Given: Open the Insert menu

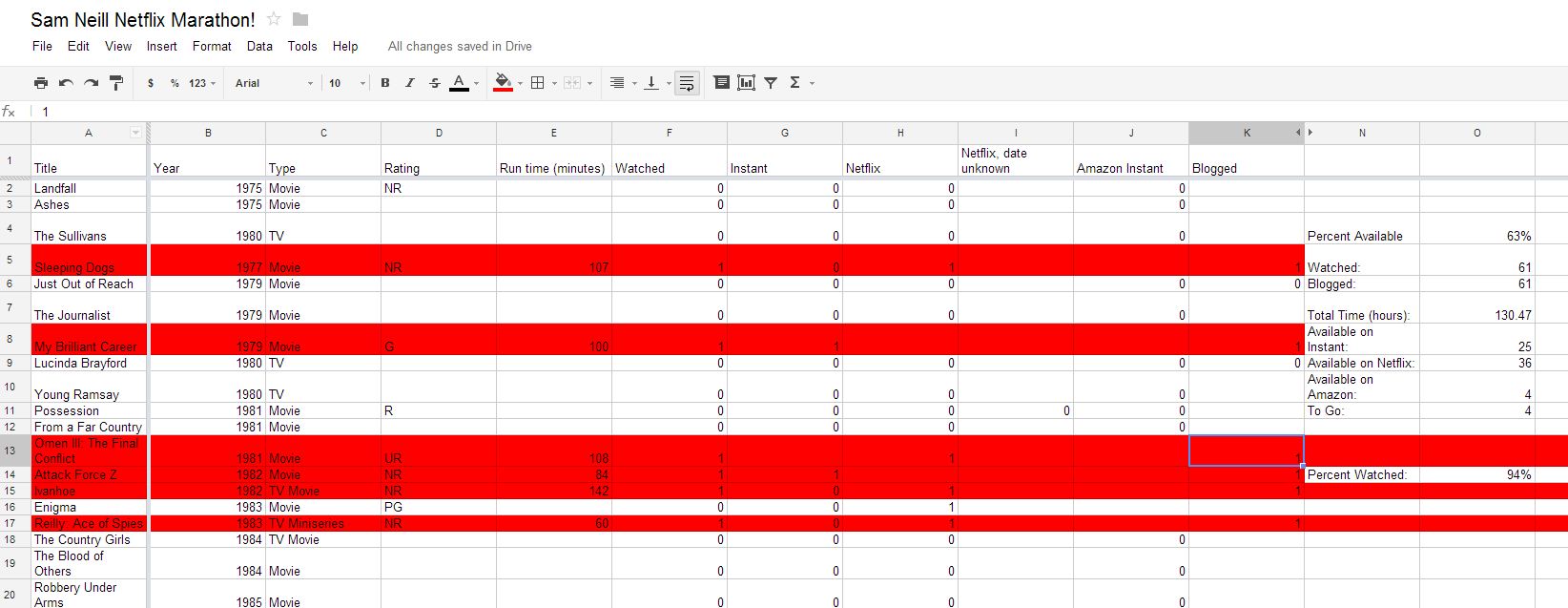Looking at the screenshot, I should (x=161, y=46).
